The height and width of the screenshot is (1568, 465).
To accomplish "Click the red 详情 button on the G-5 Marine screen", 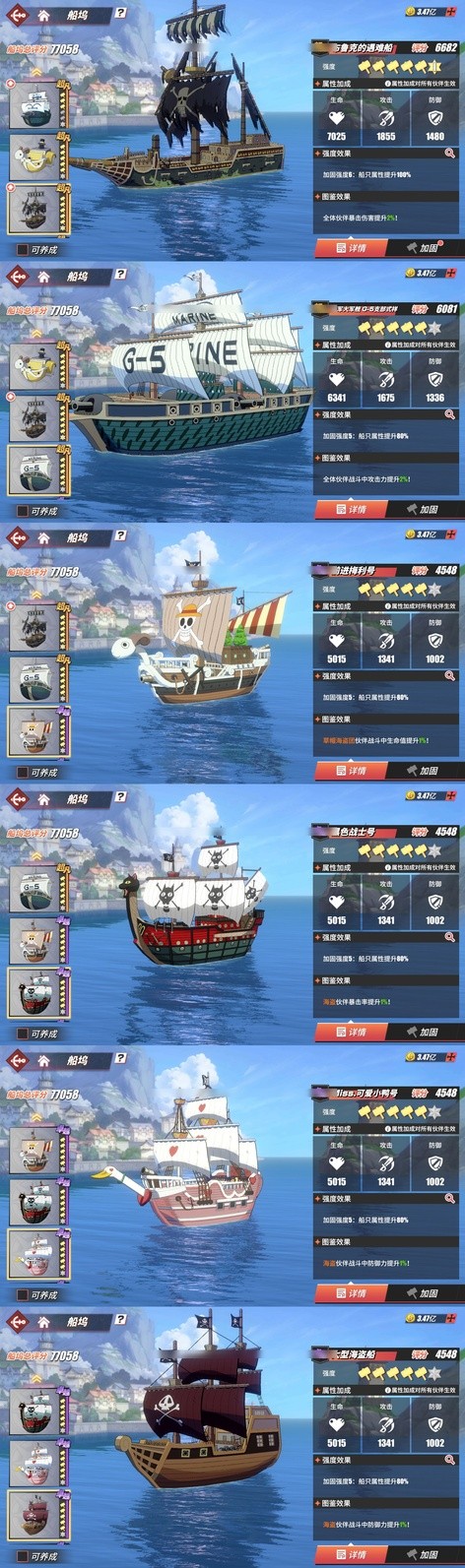I will click(350, 509).
